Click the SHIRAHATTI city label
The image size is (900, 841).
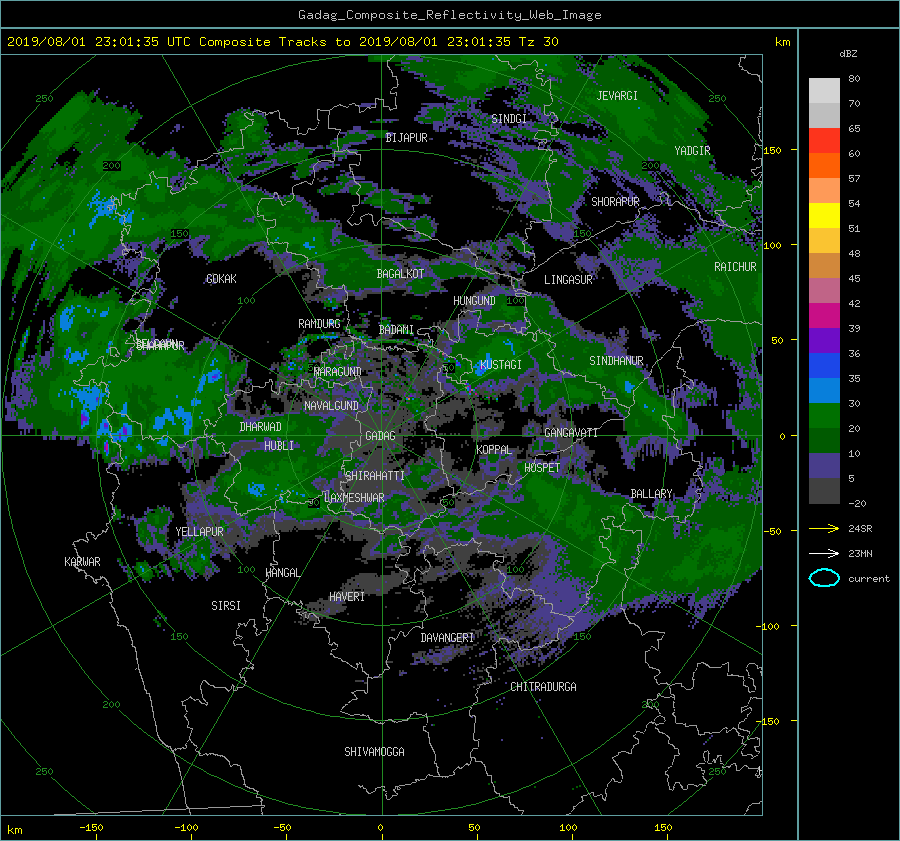[375, 476]
